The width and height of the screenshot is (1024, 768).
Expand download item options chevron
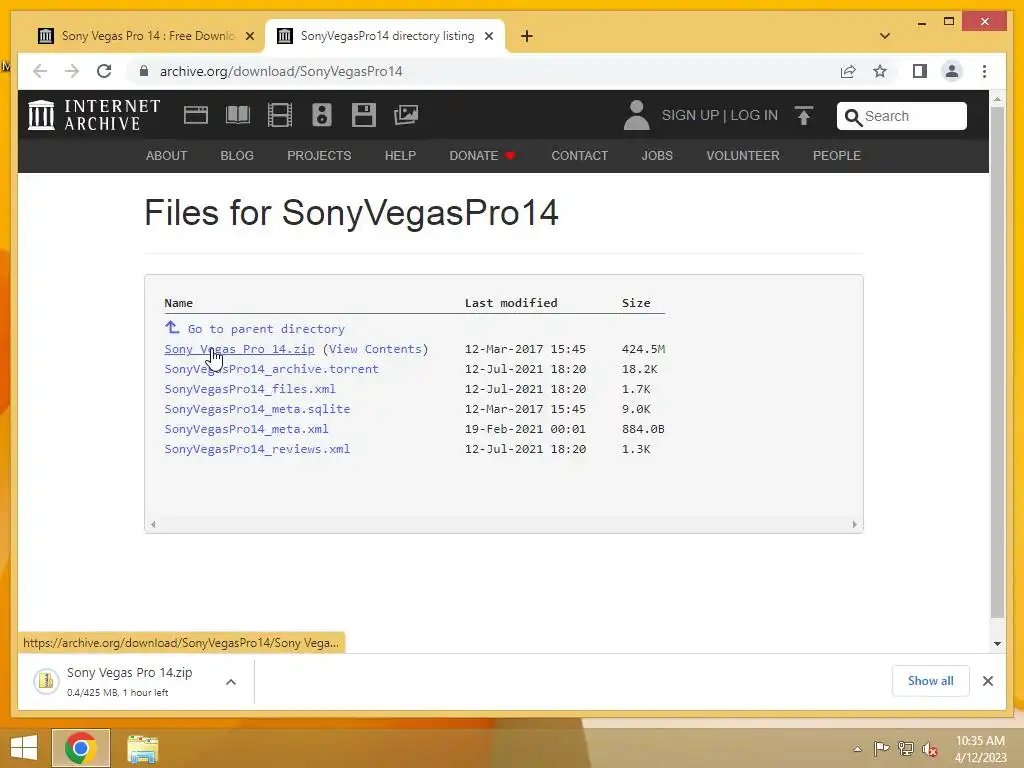coord(231,682)
